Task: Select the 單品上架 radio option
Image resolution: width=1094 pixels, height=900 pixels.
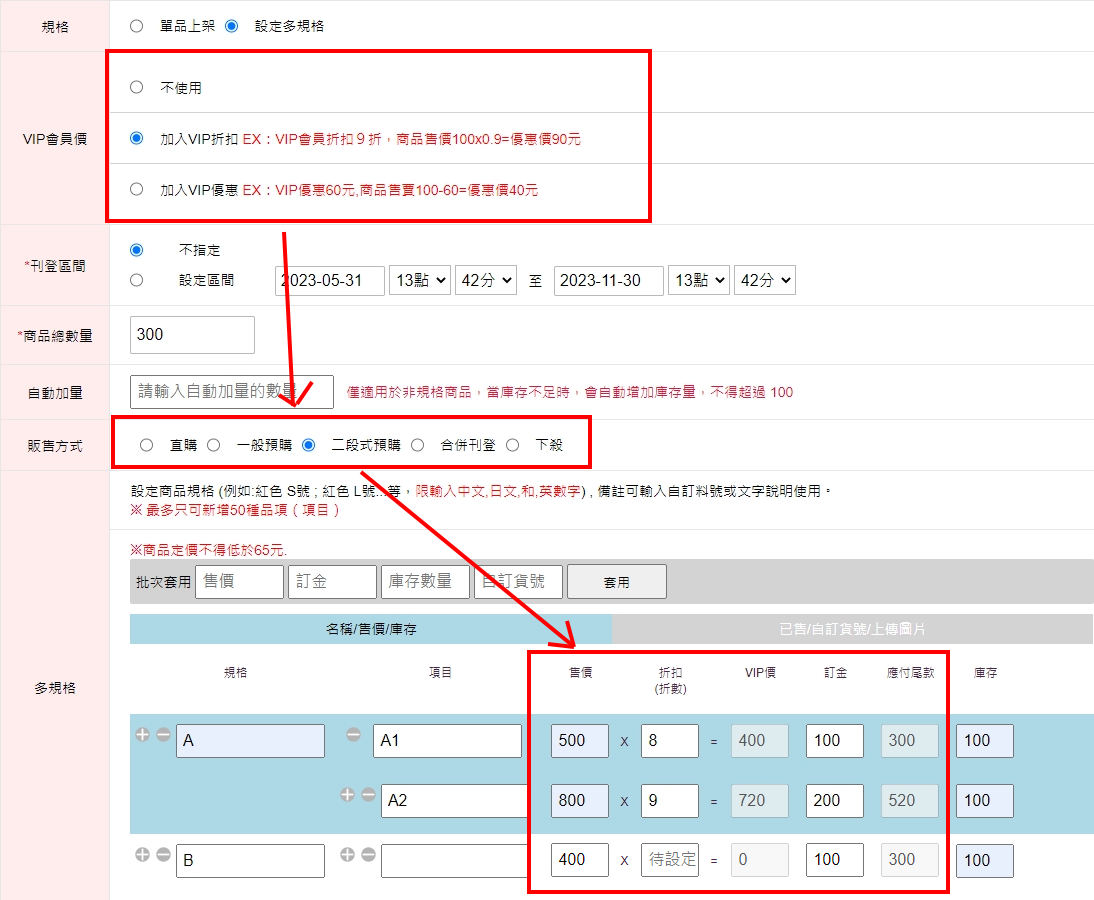Action: point(137,26)
